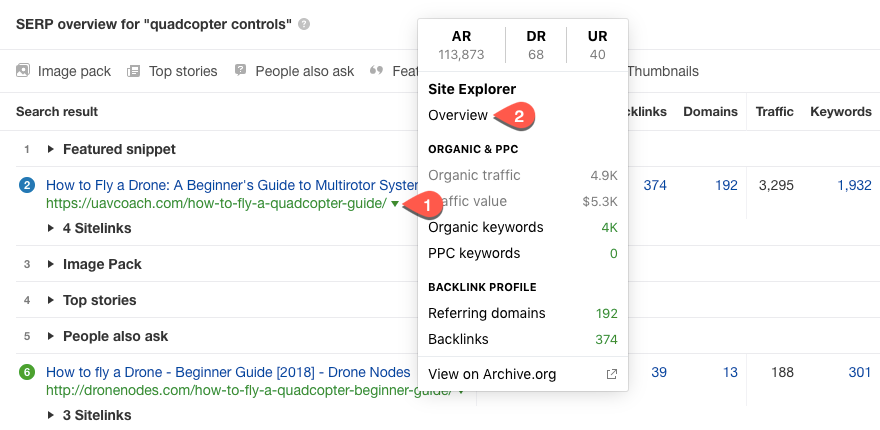Expand the Image Pack result row
The width and height of the screenshot is (880, 430).
pyautogui.click(x=51, y=264)
